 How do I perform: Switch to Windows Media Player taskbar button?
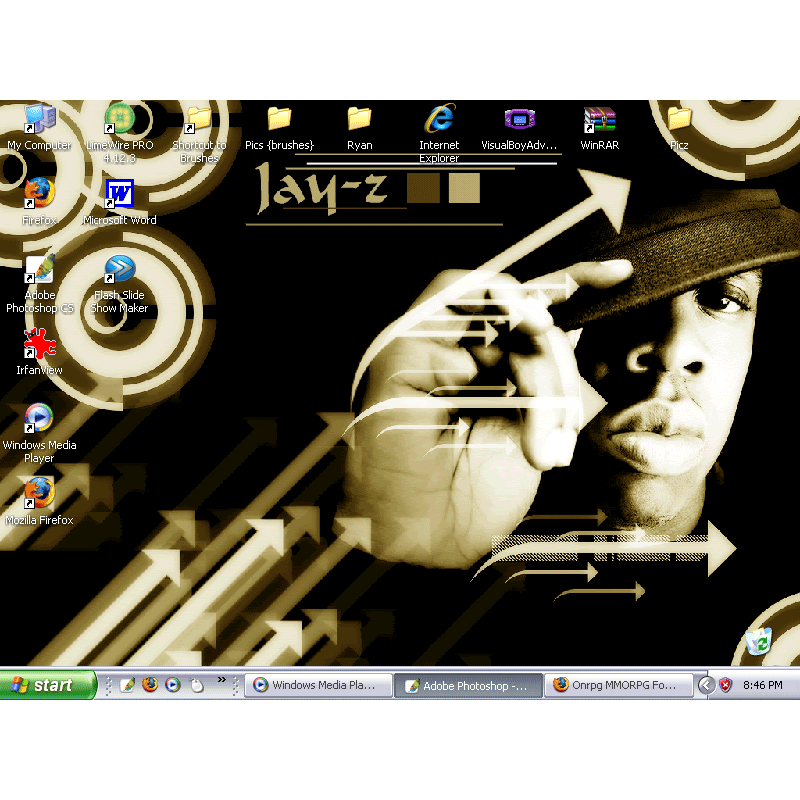pyautogui.click(x=318, y=685)
